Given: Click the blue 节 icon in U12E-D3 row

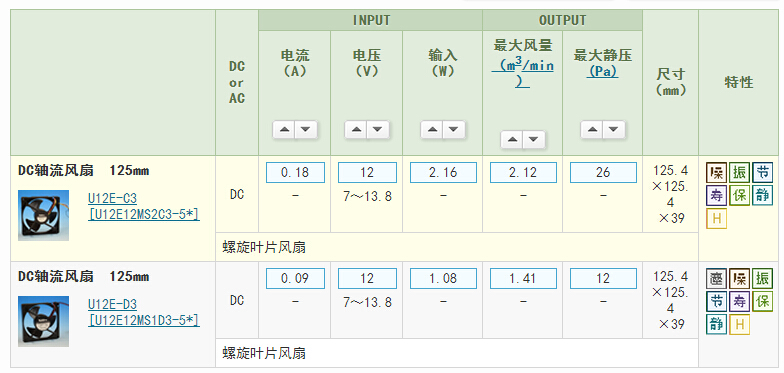Looking at the screenshot, I should coord(716,302).
